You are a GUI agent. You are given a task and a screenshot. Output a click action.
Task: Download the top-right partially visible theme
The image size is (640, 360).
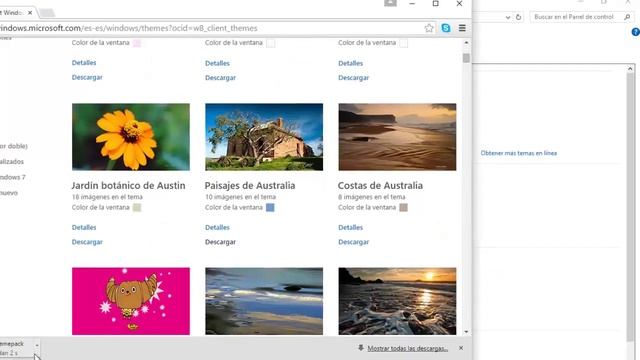[353, 78]
